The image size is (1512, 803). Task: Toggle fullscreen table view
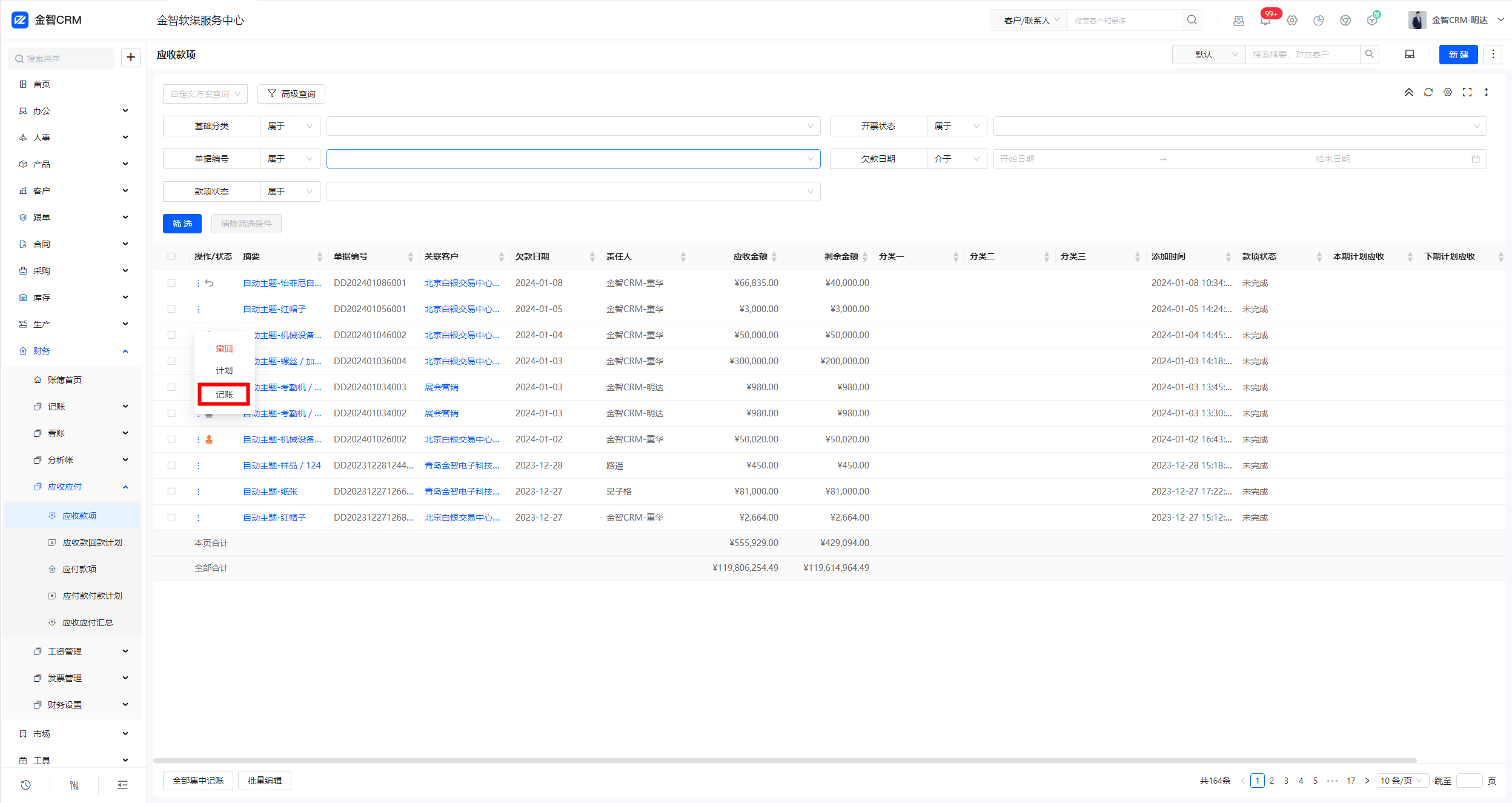[x=1467, y=93]
